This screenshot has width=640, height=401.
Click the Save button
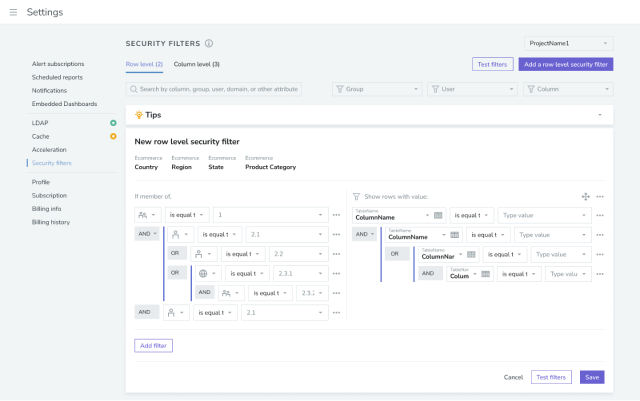coord(592,377)
